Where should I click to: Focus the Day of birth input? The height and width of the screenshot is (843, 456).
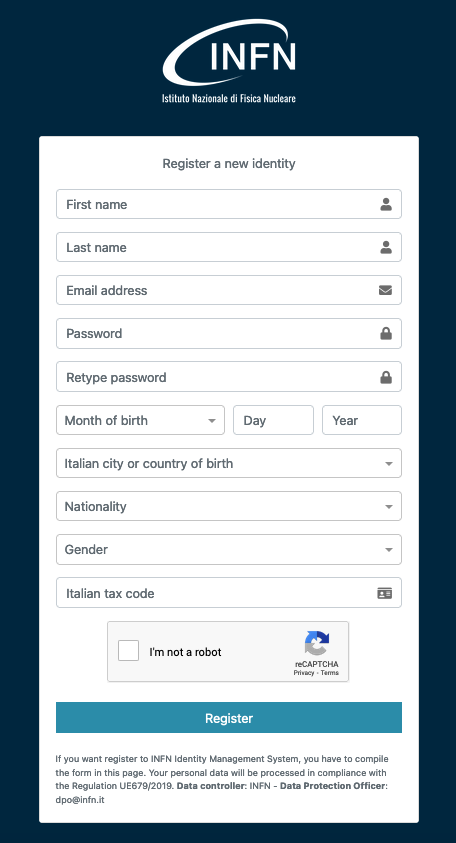point(273,420)
